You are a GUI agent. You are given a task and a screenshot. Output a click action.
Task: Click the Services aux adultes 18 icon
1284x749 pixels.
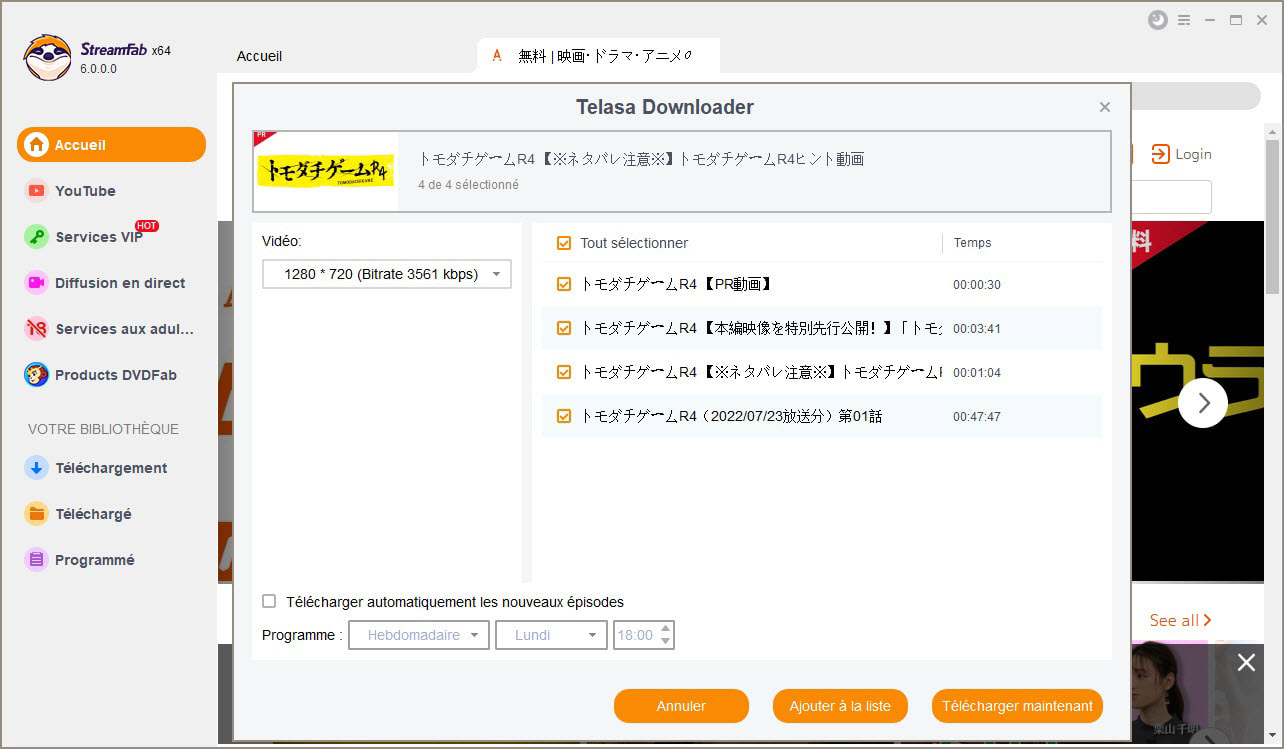(37, 329)
